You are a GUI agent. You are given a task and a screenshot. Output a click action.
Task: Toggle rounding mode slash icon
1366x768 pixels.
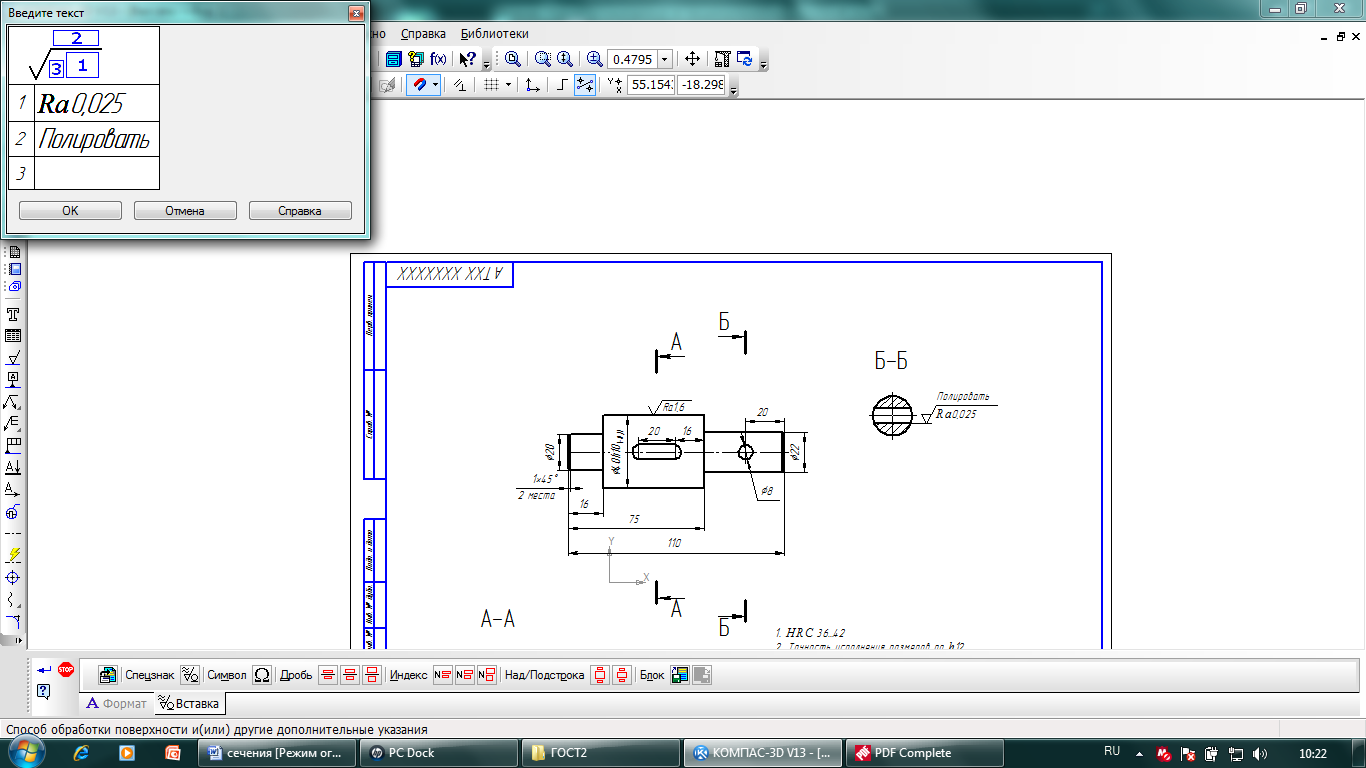point(460,85)
